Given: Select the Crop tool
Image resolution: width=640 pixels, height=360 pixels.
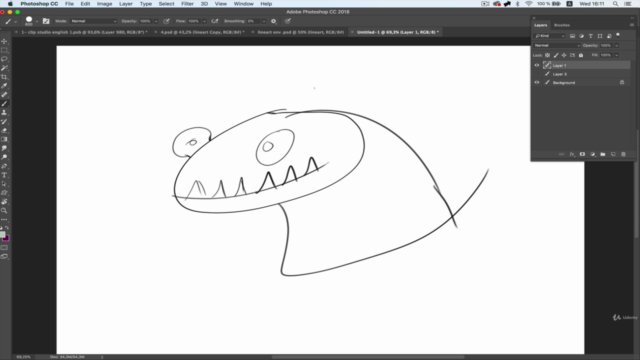Looking at the screenshot, I should (4, 77).
